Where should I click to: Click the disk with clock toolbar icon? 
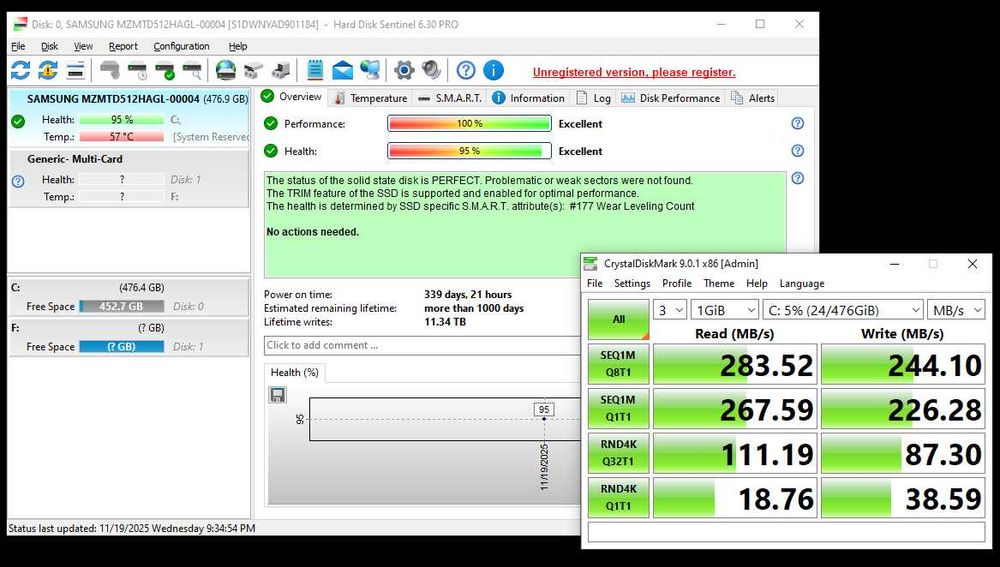click(x=138, y=70)
